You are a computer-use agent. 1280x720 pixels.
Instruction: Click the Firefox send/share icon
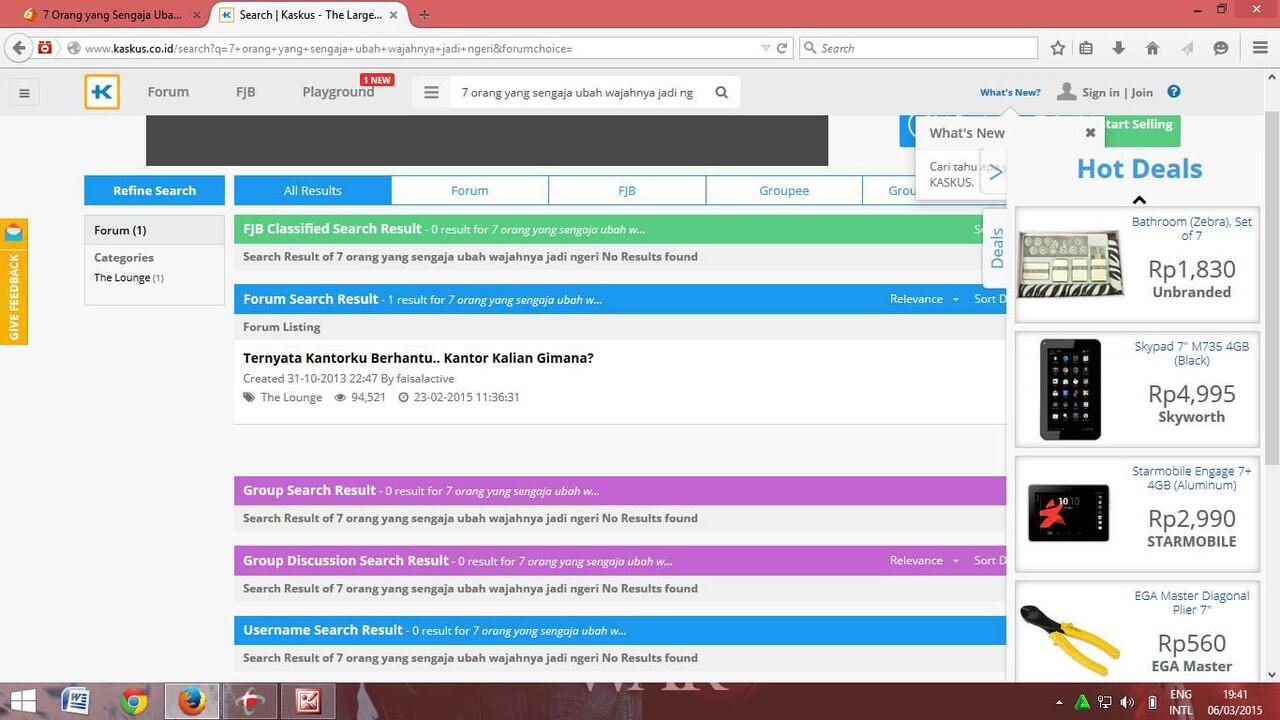point(1187,47)
